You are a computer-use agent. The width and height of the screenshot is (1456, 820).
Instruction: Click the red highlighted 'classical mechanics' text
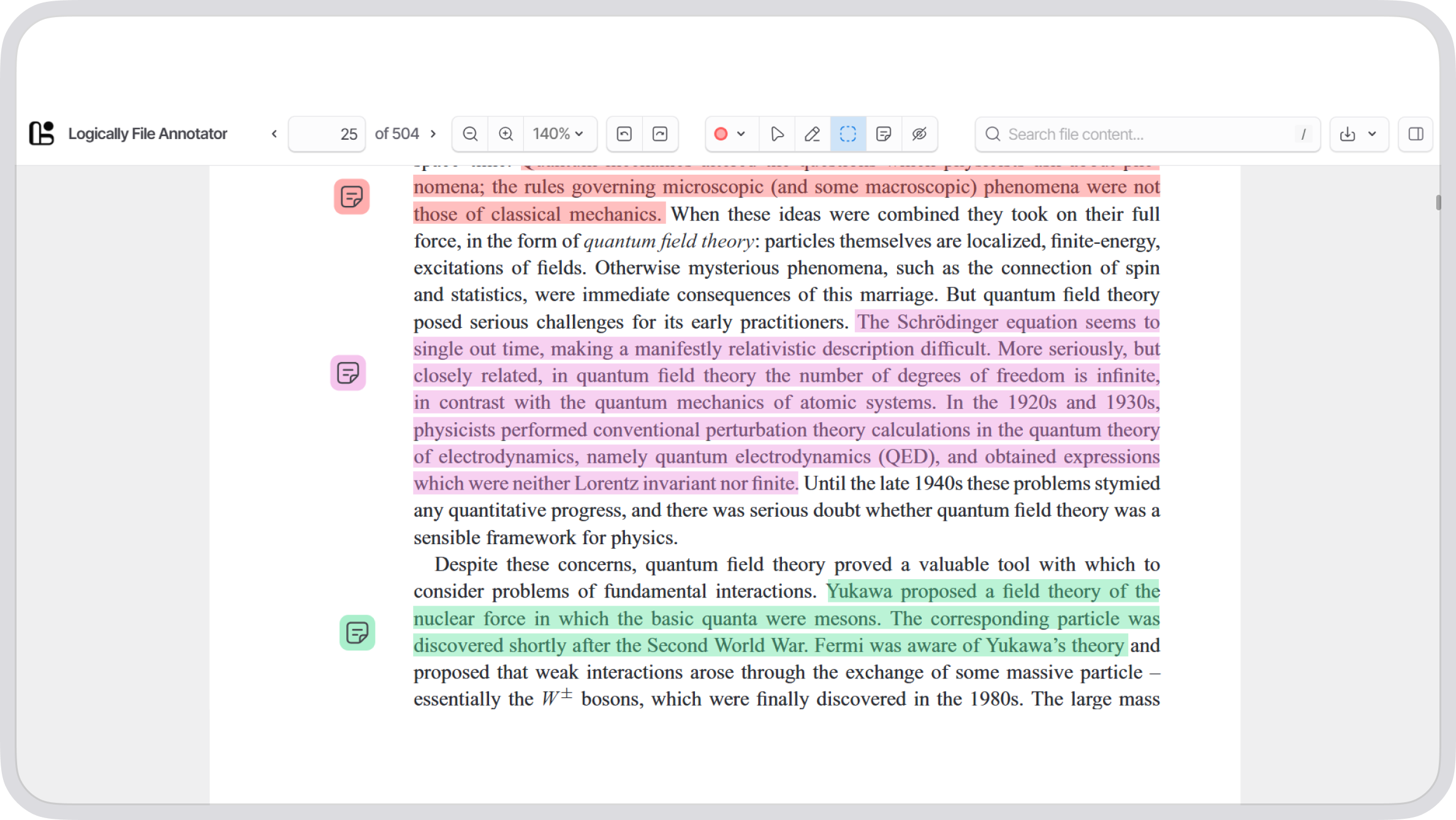575,214
